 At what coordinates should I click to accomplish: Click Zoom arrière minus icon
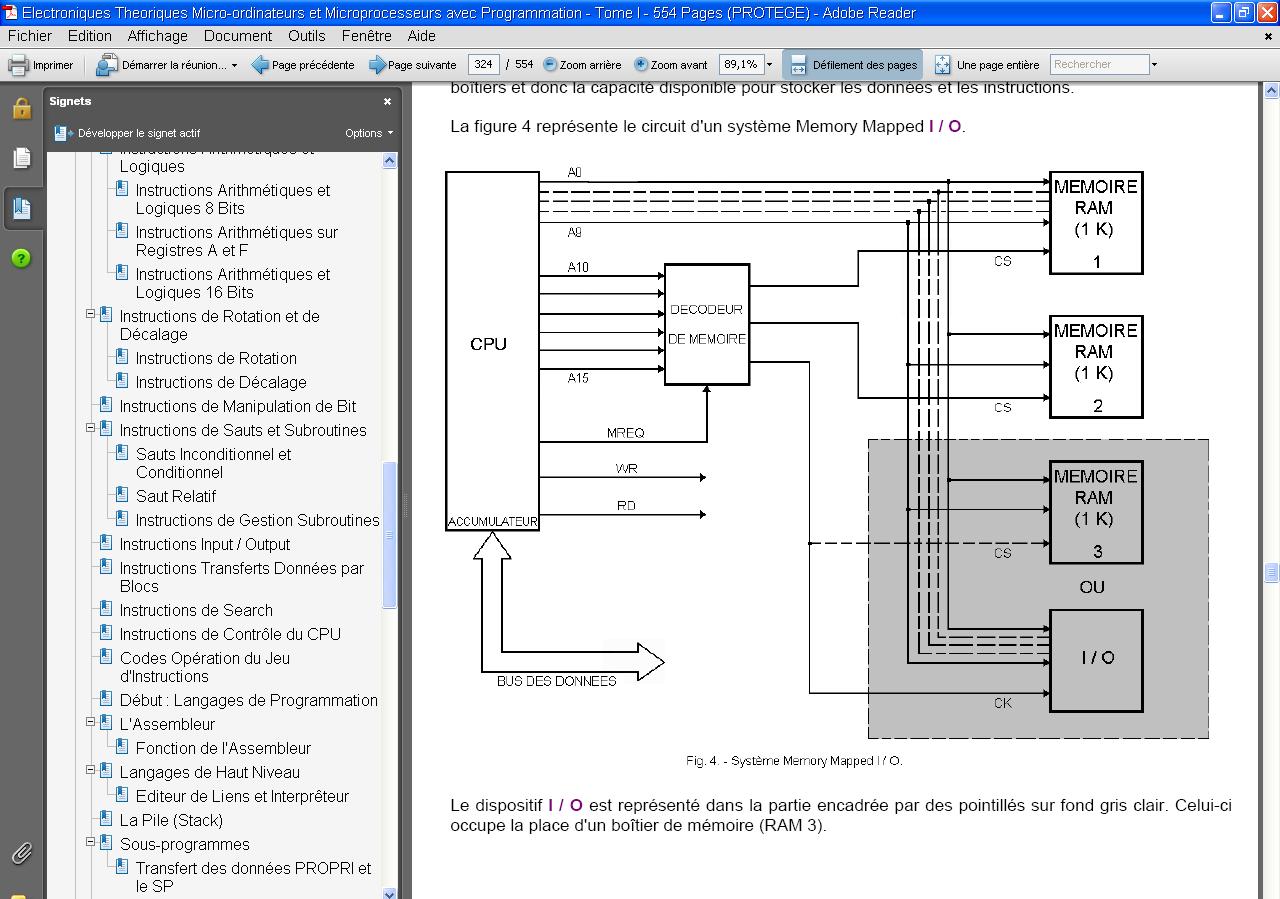[x=550, y=64]
